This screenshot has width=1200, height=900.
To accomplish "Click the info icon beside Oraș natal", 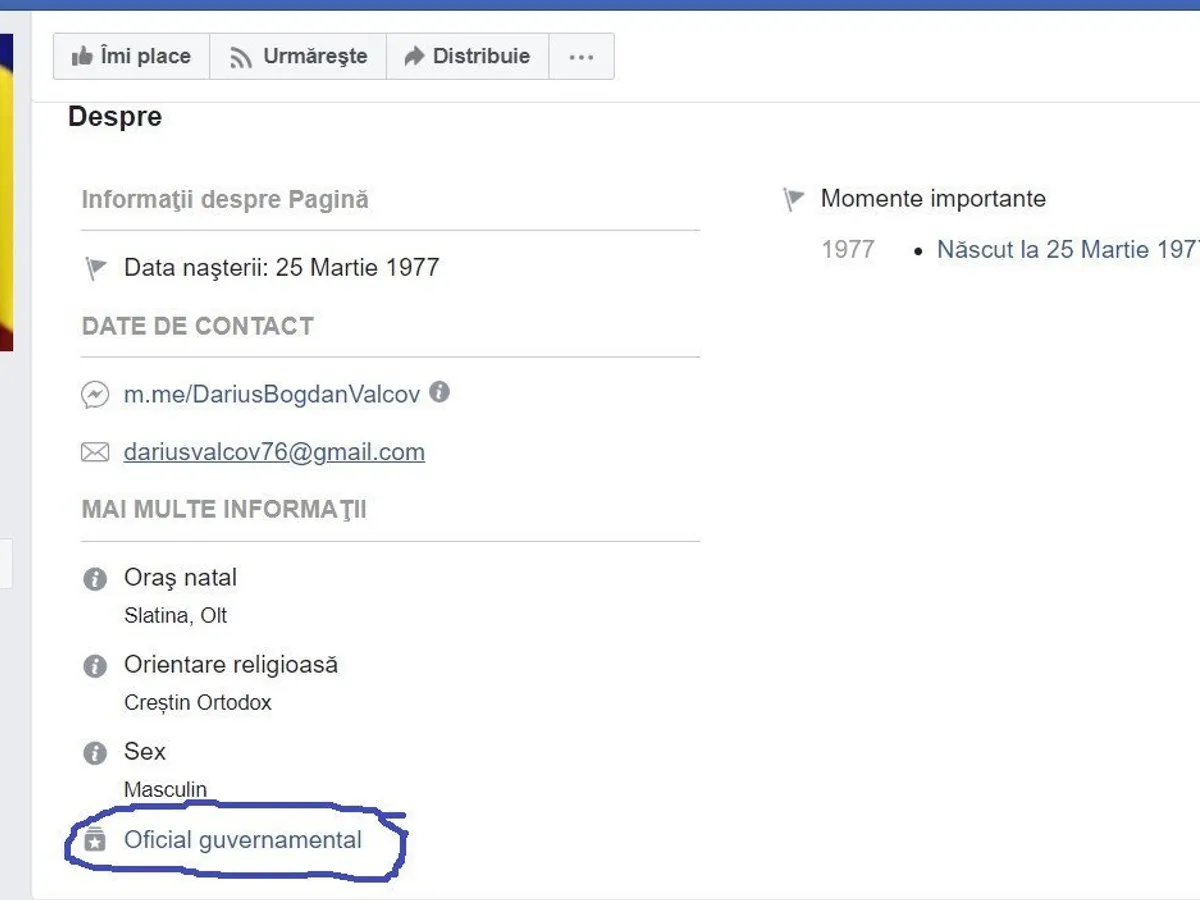I will (x=95, y=579).
